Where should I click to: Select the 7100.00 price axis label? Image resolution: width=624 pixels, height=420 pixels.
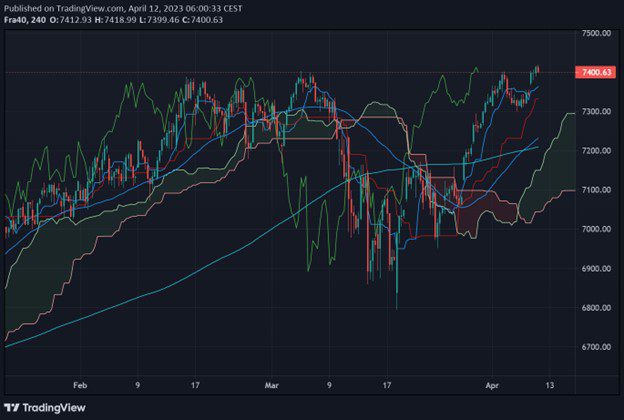coord(596,190)
